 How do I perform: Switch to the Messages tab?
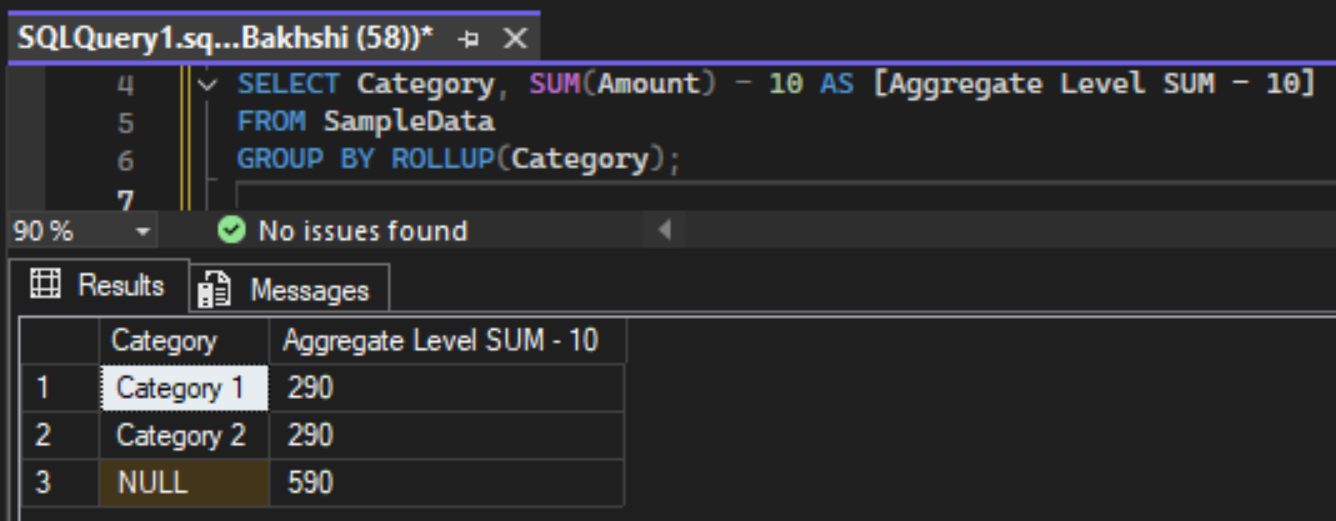(291, 290)
